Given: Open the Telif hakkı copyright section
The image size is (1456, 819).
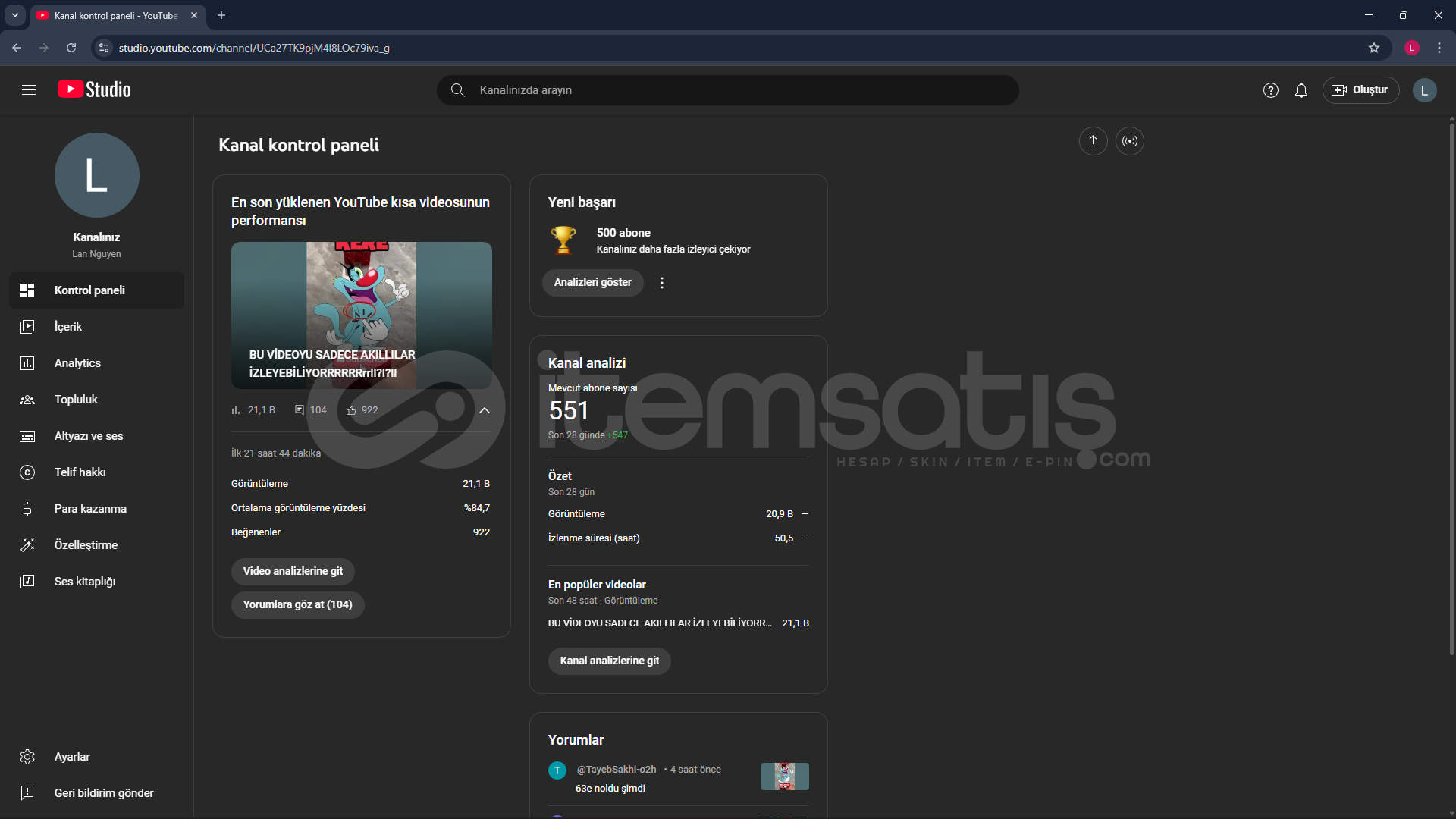Looking at the screenshot, I should (x=80, y=472).
